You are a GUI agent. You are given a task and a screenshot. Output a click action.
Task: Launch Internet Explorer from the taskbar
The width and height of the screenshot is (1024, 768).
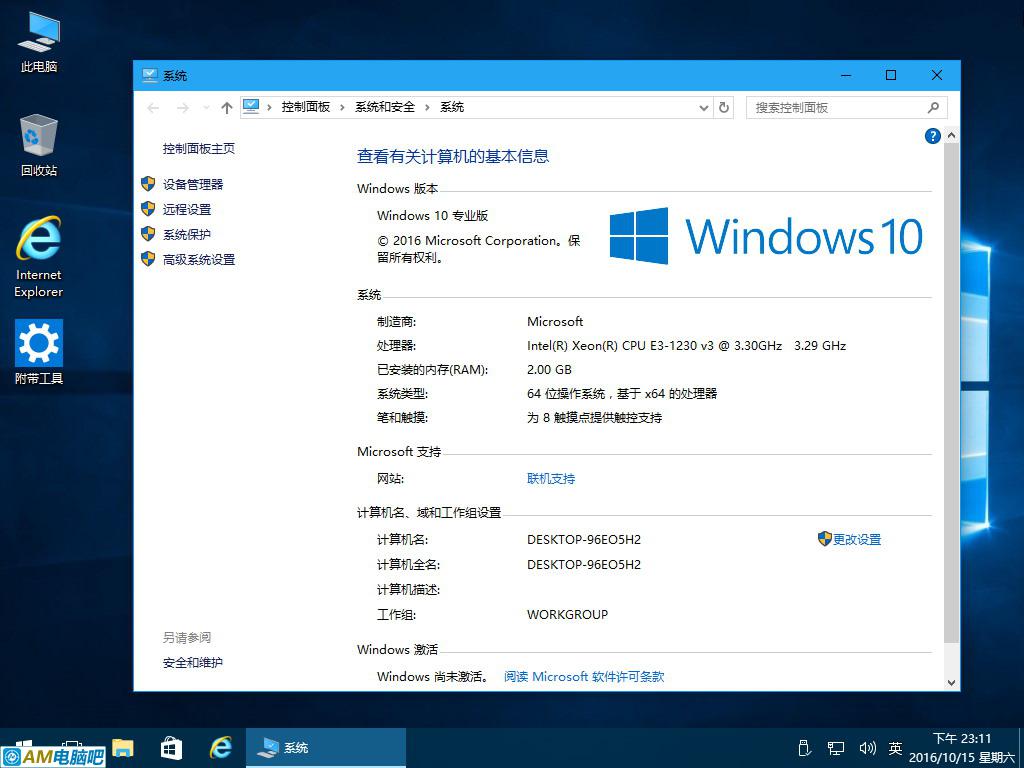(x=221, y=748)
